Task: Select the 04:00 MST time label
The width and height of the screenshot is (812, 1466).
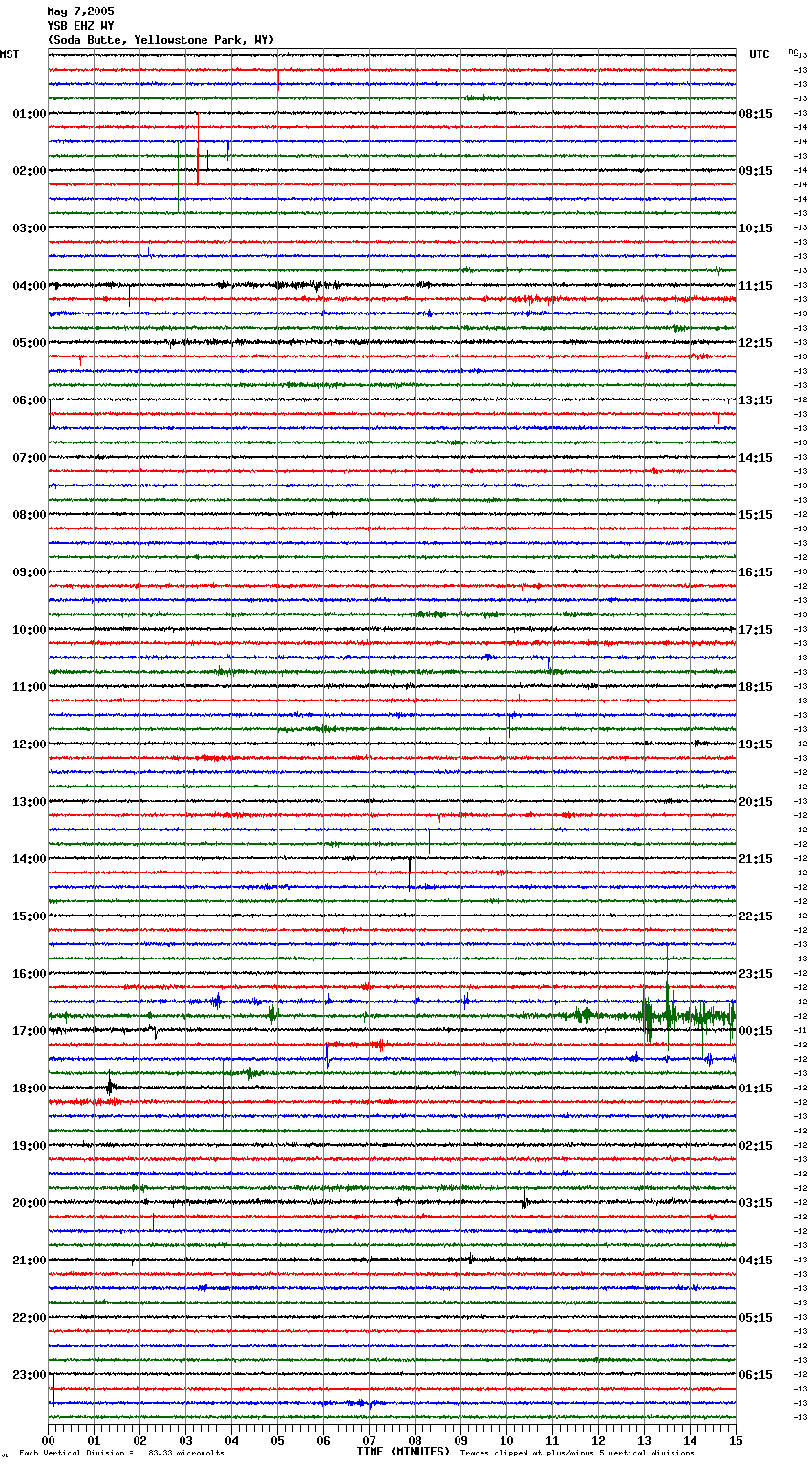Action: [30, 286]
